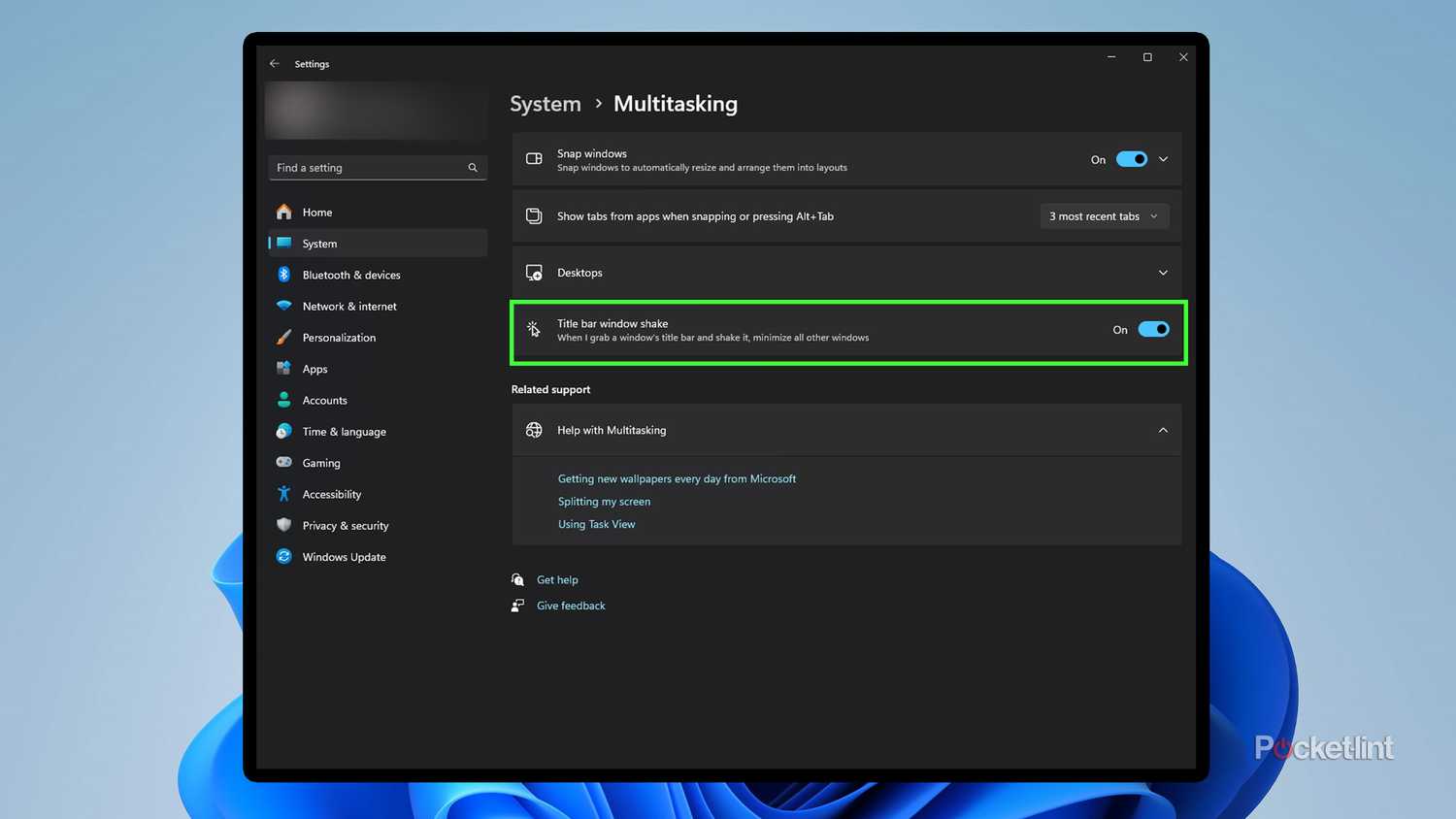Open Windows Update from the sidebar
1456x819 pixels.
point(344,556)
